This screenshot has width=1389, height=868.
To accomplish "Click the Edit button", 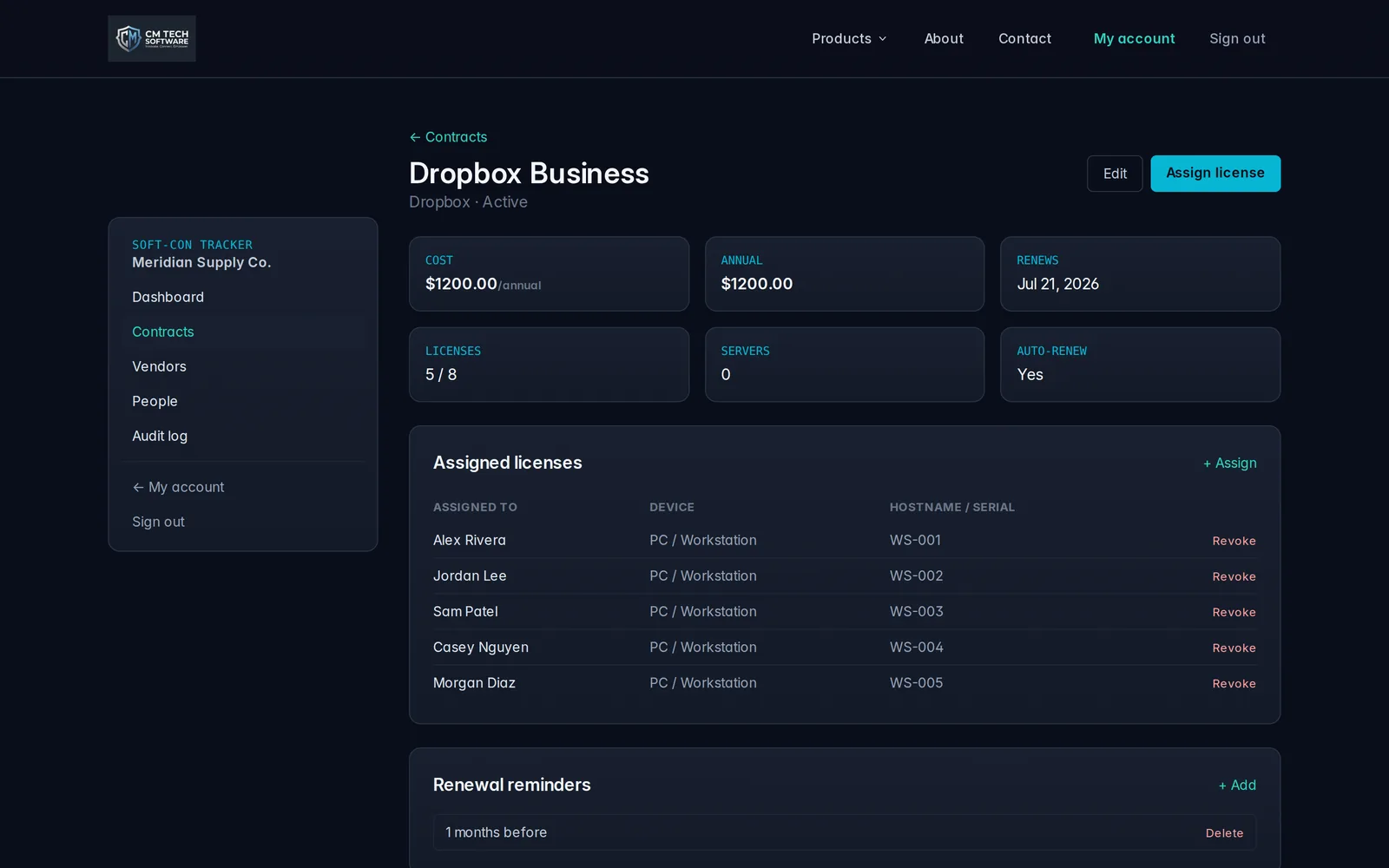I will 1115,174.
